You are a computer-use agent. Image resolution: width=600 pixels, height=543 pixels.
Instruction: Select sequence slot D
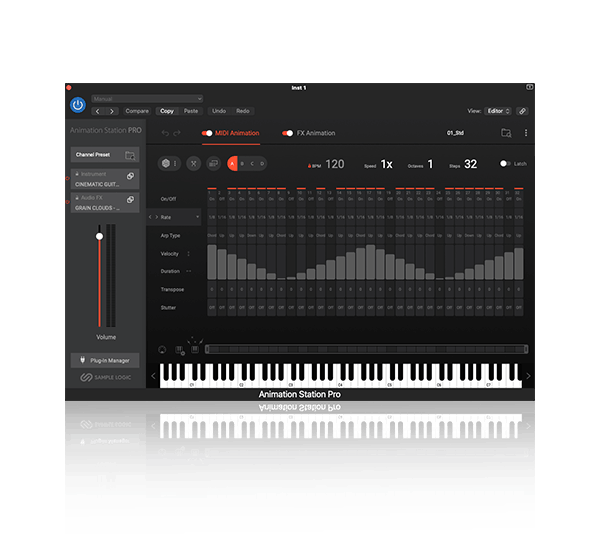click(262, 164)
